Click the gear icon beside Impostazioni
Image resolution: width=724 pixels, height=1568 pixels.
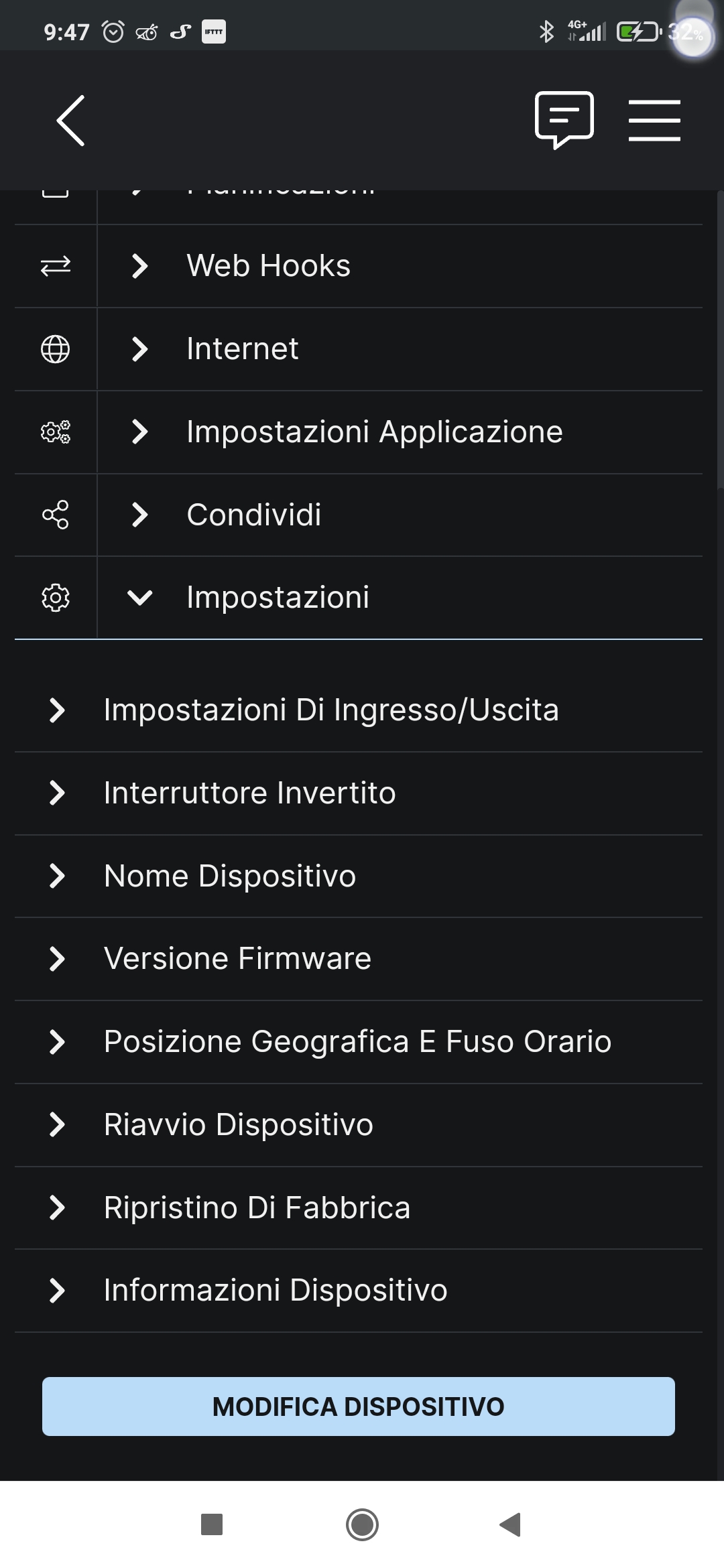(56, 598)
